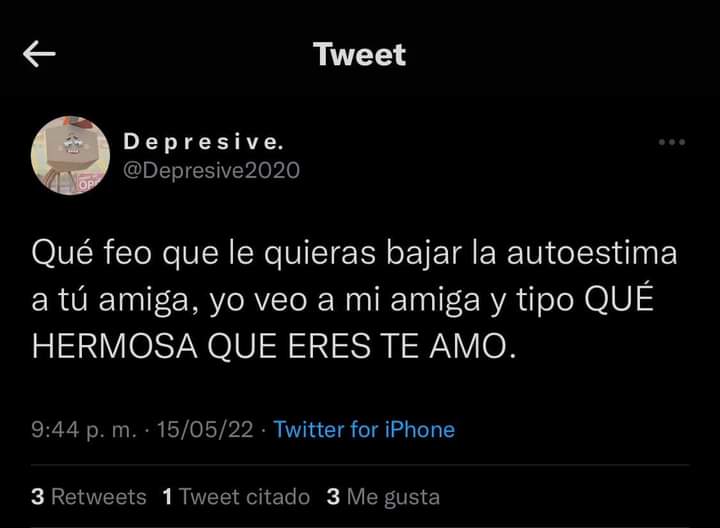Click the word QUÉ in capitals
Image resolution: width=720 pixels, height=528 pixels.
619,297
